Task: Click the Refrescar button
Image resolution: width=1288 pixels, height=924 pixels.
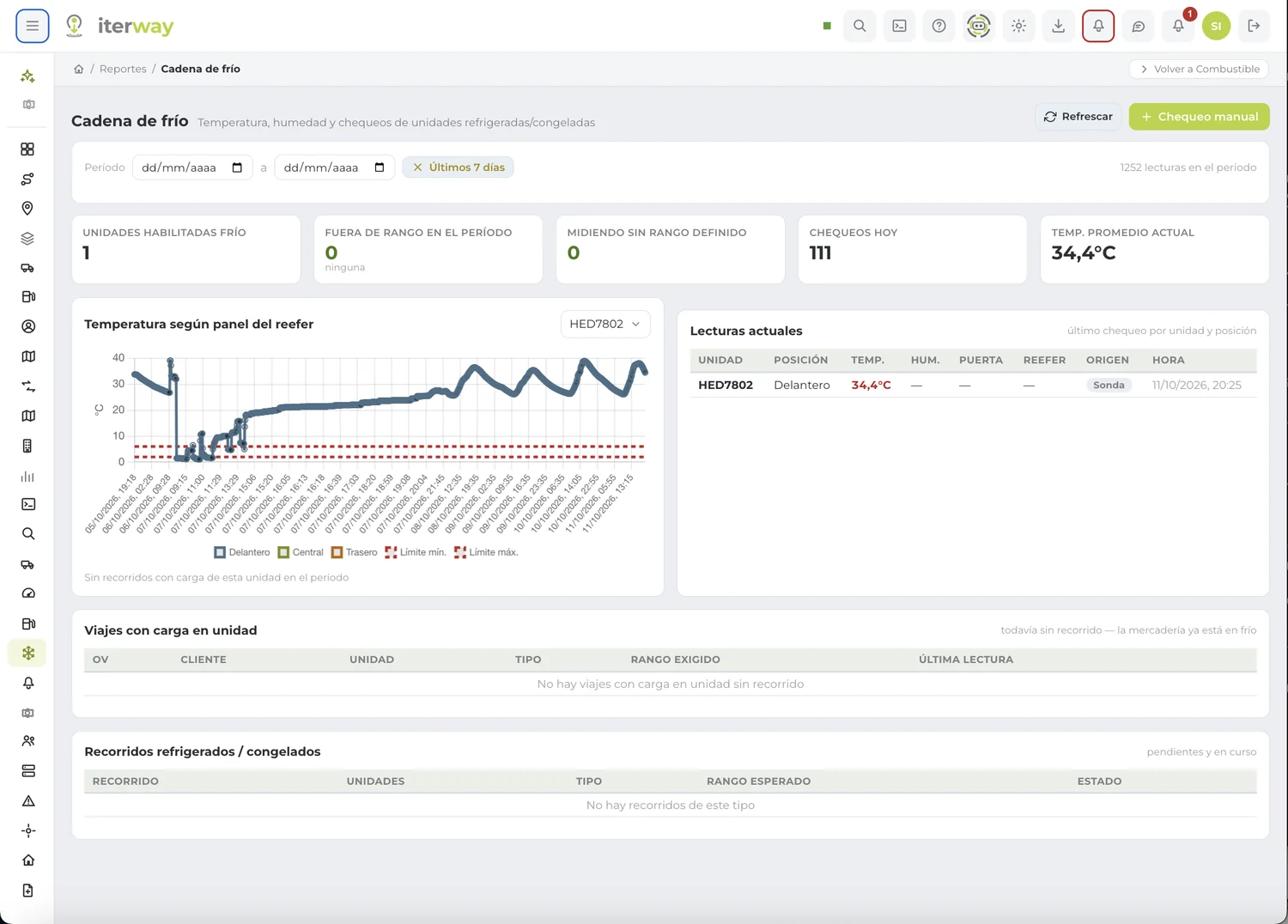Action: point(1078,117)
